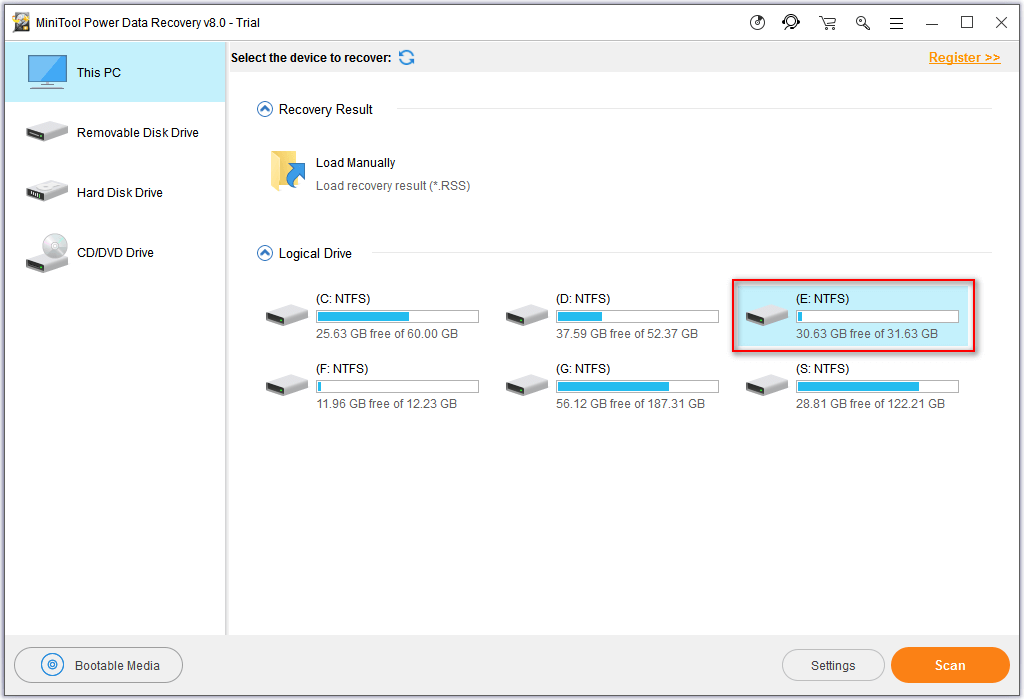
Task: Select CD/DVD Drive in sidebar
Action: point(115,252)
